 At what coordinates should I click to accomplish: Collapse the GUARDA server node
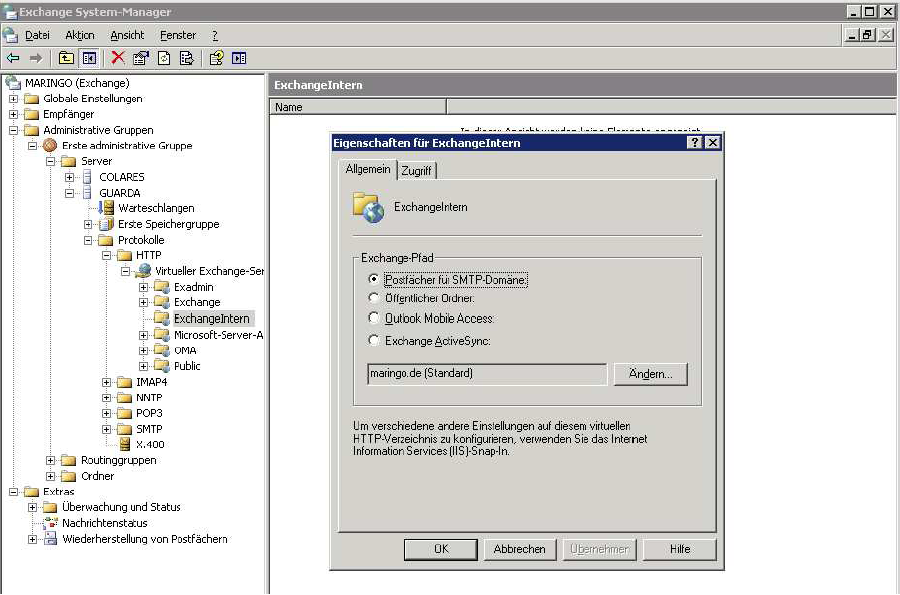click(x=69, y=193)
